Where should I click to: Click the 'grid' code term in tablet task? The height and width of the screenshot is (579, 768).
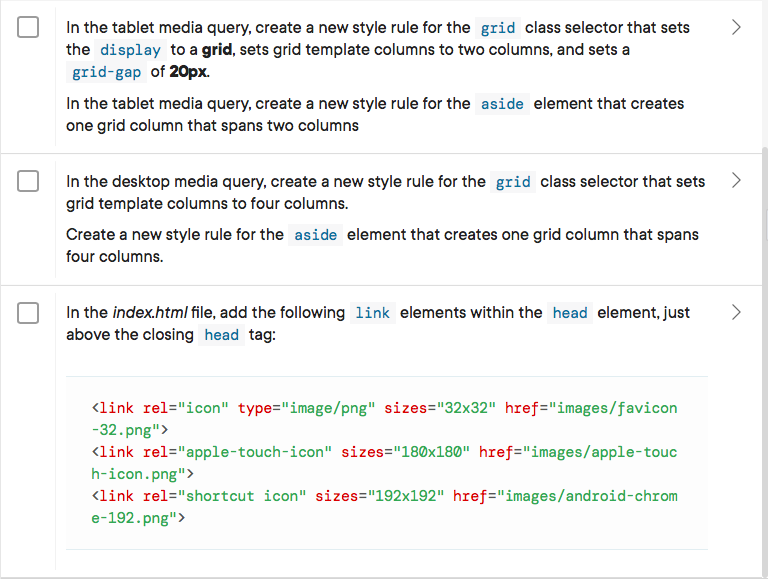click(498, 28)
